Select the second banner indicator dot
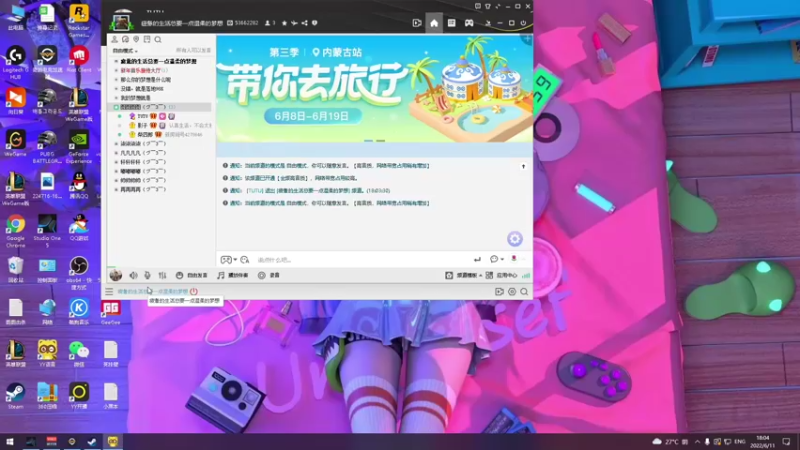 (x=381, y=140)
